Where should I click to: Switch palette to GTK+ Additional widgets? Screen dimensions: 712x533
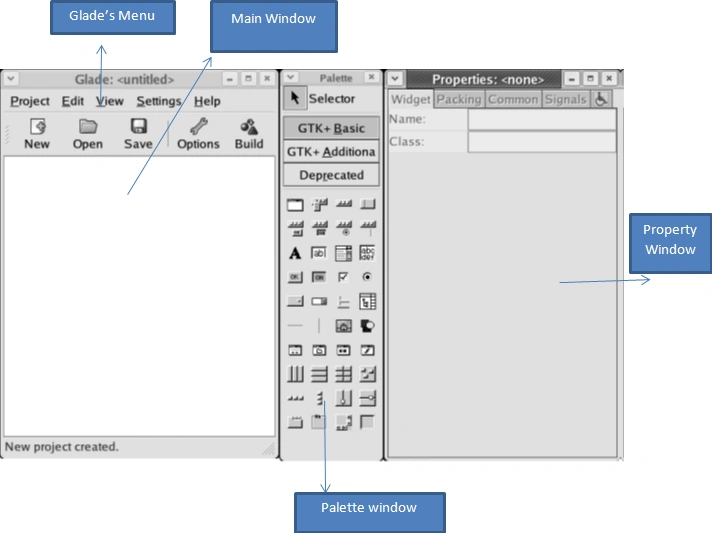331,152
